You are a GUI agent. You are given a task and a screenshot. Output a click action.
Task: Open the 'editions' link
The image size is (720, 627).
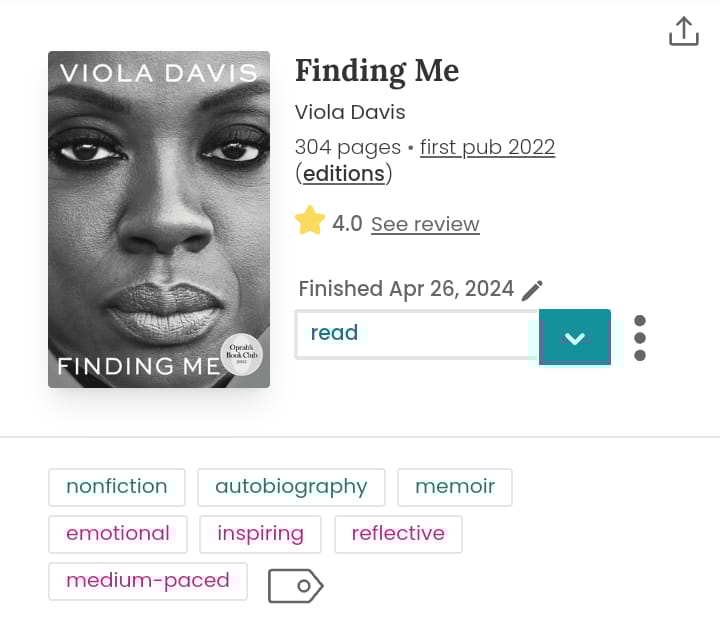pyautogui.click(x=344, y=173)
